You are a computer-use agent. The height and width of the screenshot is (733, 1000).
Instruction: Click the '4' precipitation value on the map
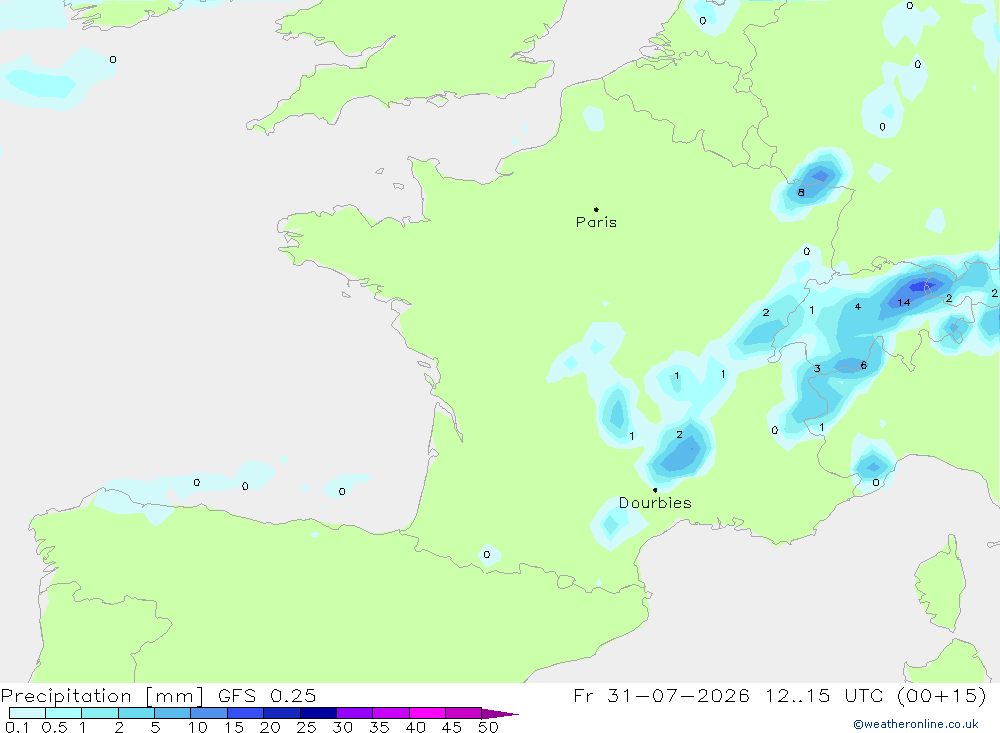[858, 307]
